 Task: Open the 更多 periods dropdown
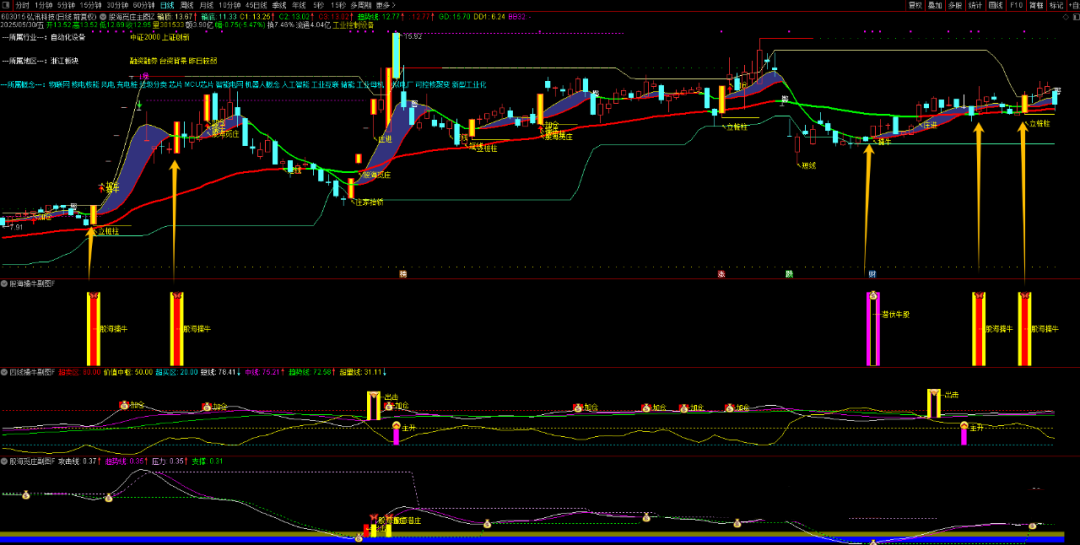385,5
